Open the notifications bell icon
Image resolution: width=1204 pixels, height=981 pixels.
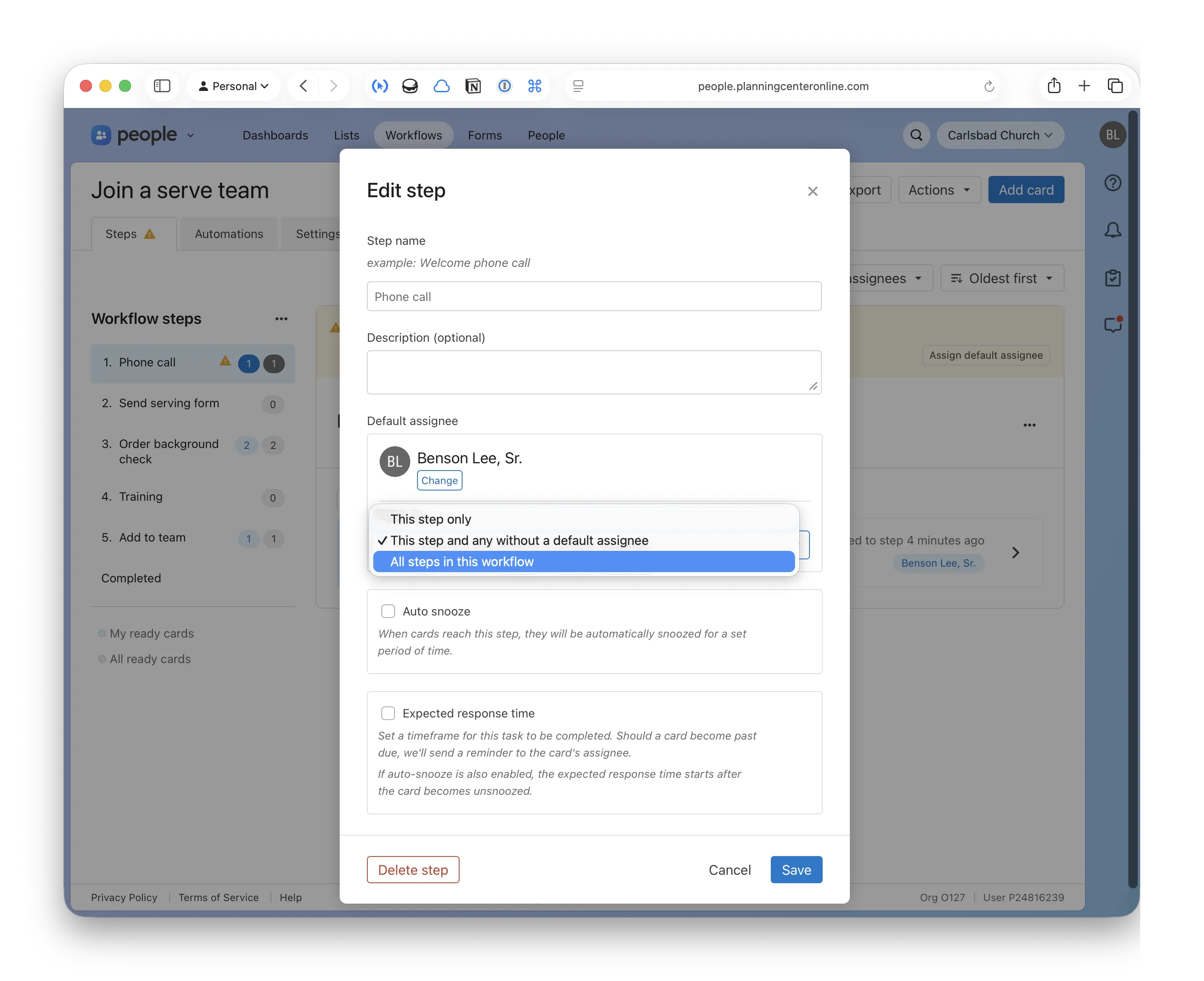click(1113, 230)
